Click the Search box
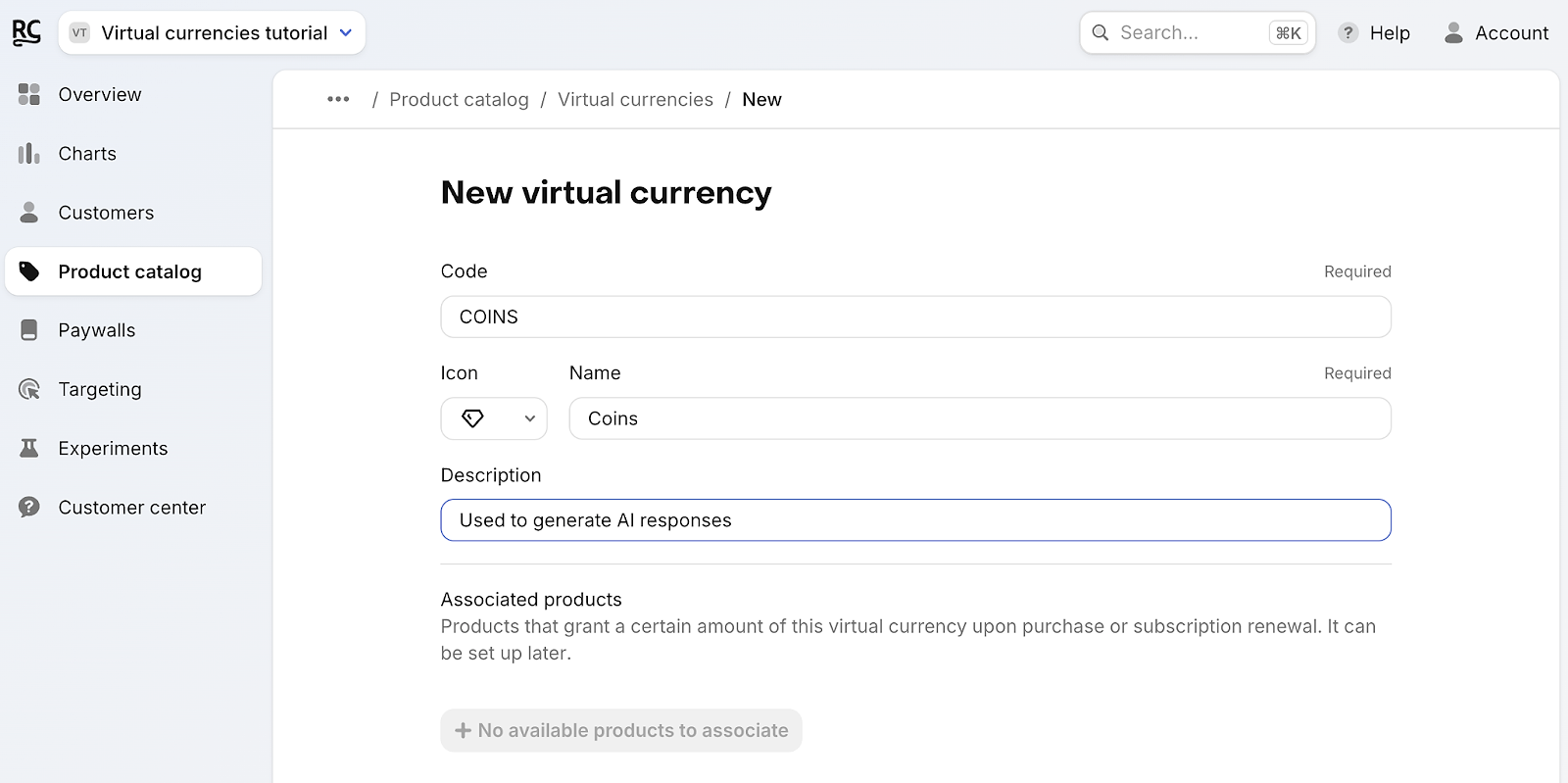 tap(1198, 32)
